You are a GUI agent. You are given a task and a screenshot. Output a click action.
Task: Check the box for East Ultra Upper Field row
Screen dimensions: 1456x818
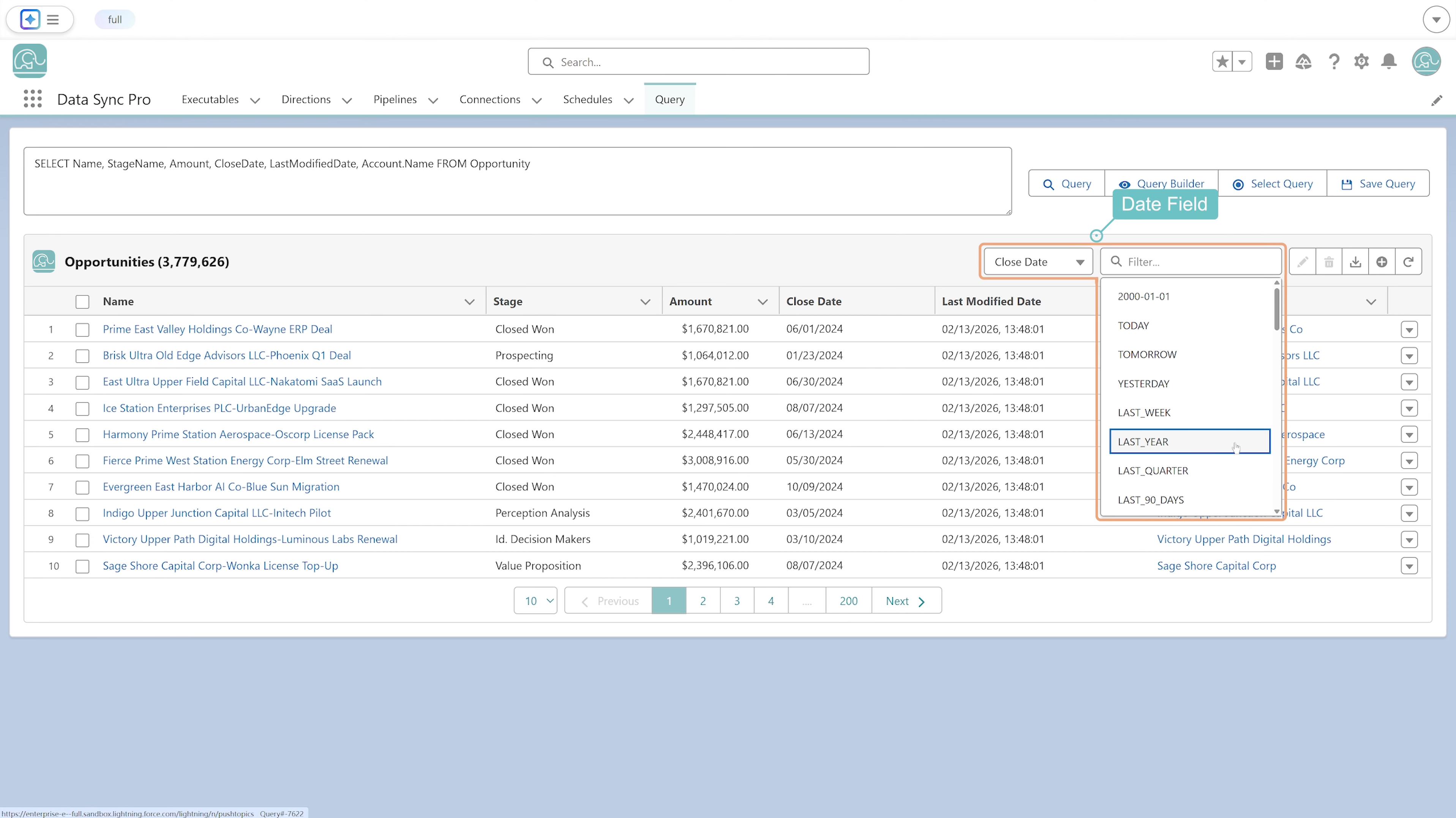pos(82,382)
